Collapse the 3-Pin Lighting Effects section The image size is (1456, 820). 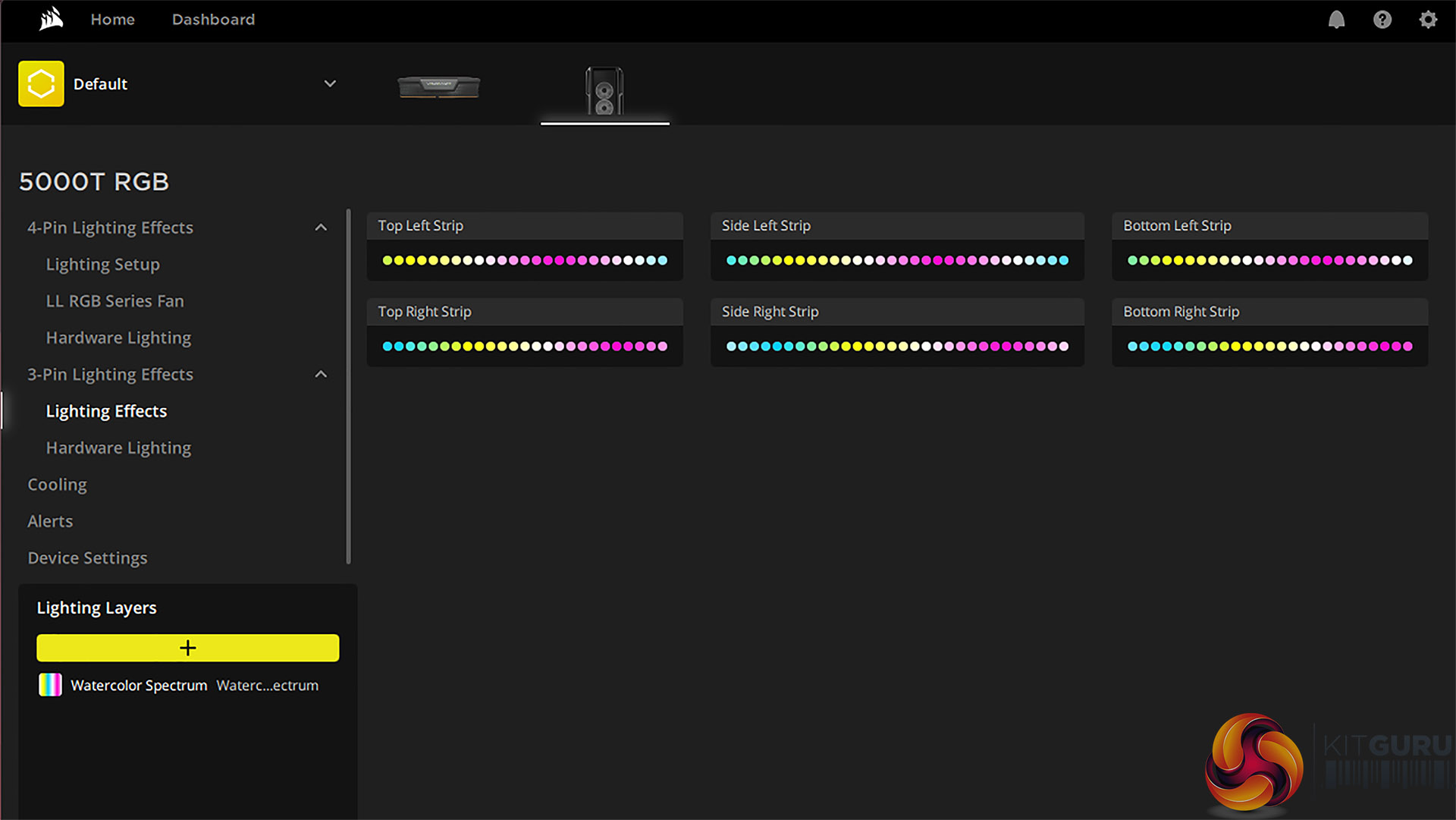(321, 375)
